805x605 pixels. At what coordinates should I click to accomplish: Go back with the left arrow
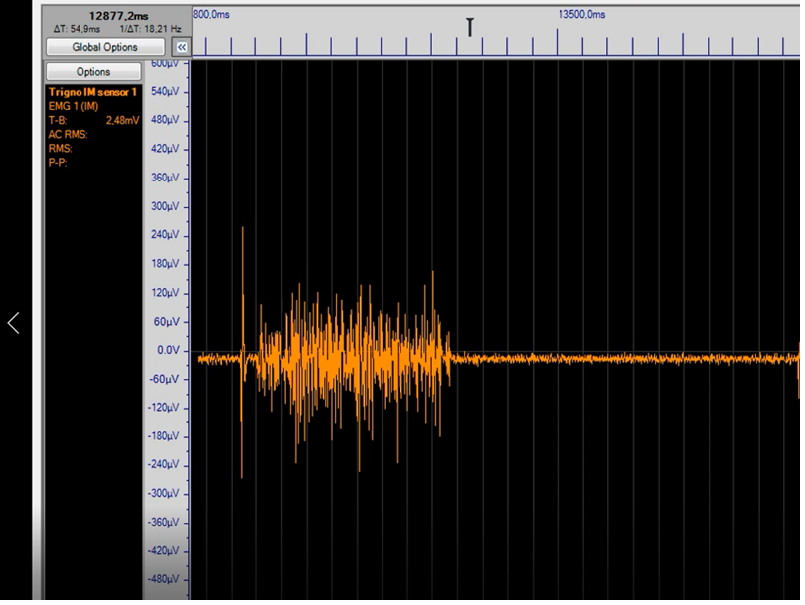coord(14,323)
